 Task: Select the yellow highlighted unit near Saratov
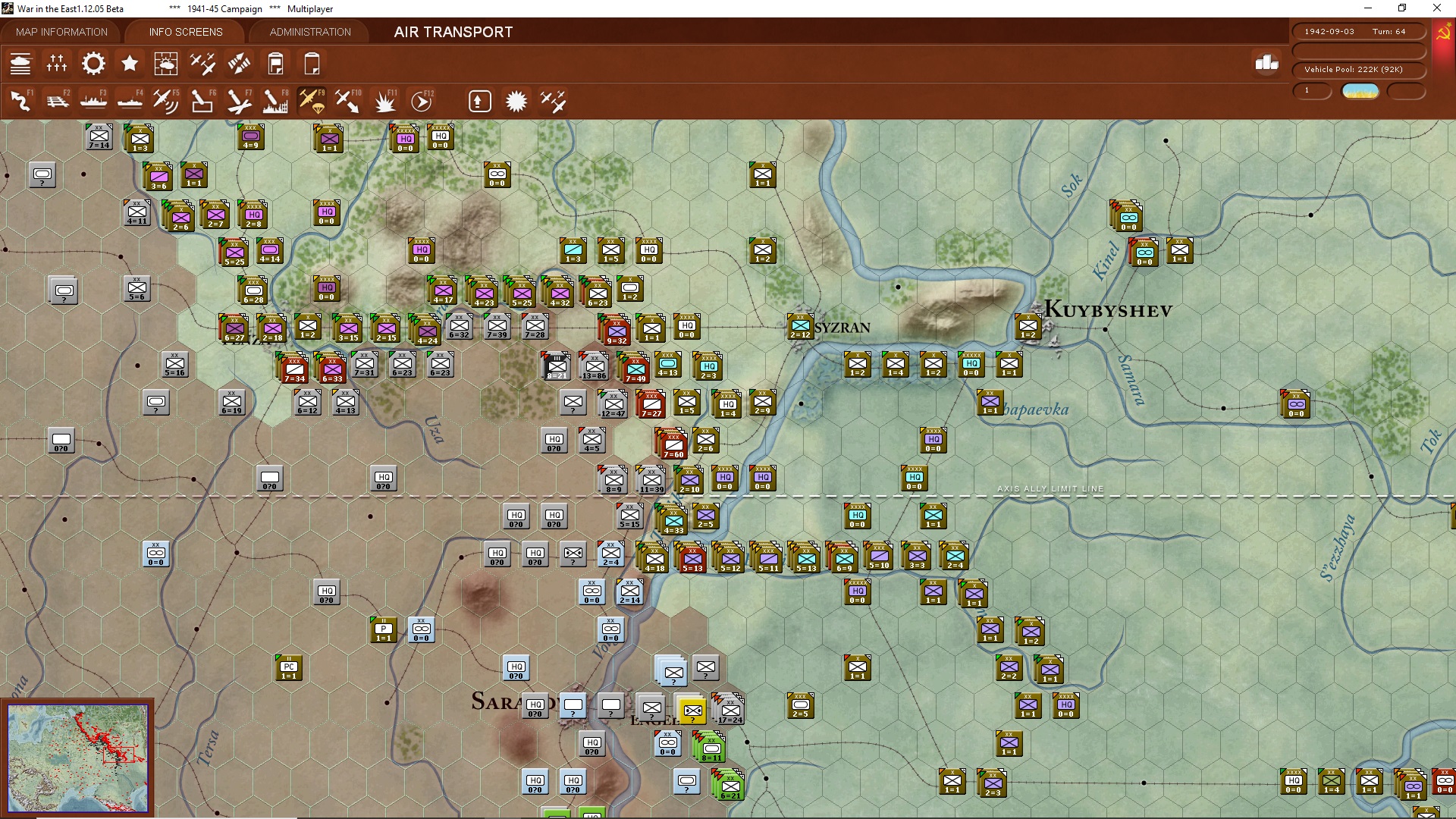[x=692, y=711]
